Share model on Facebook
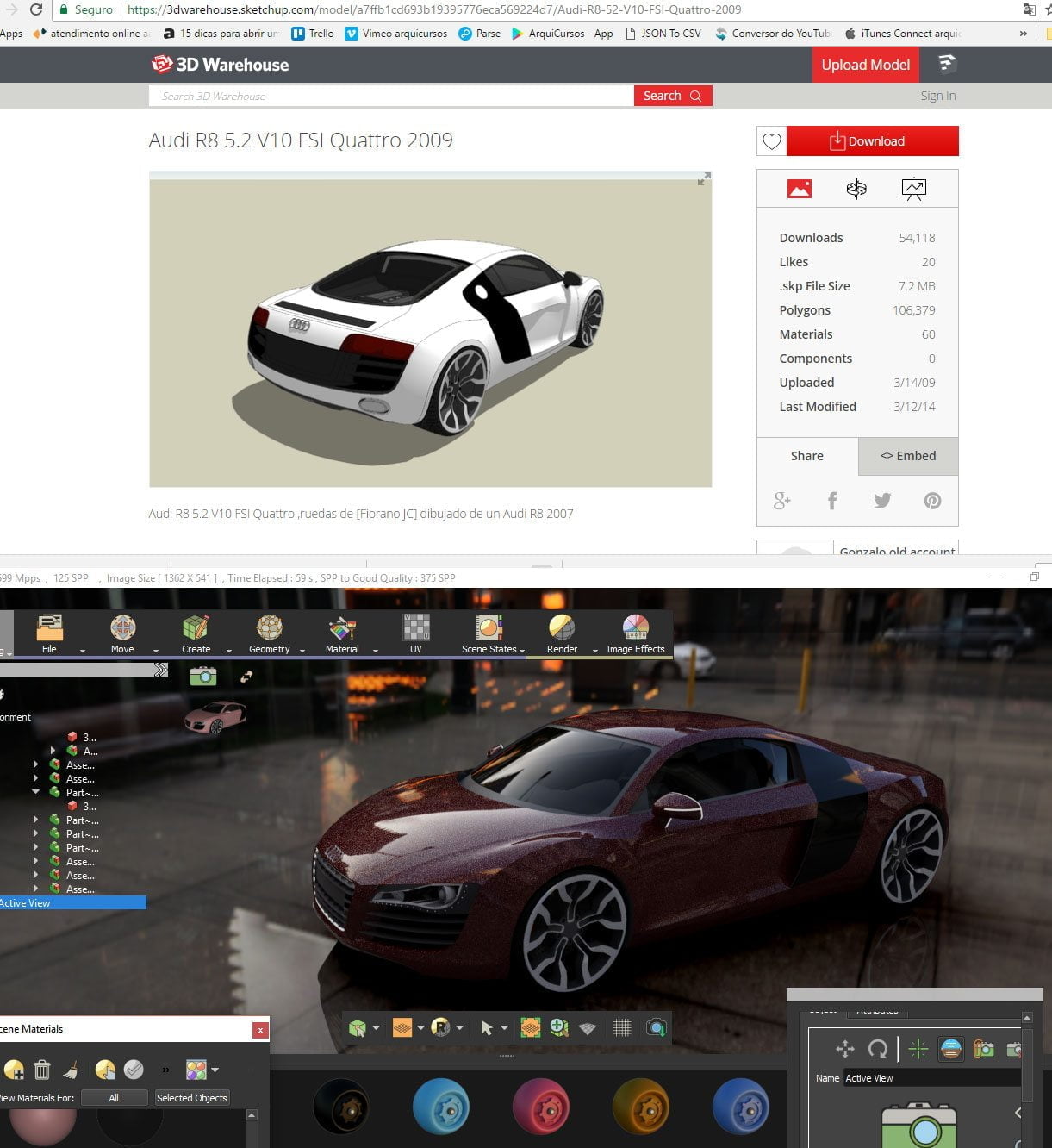 click(x=832, y=501)
